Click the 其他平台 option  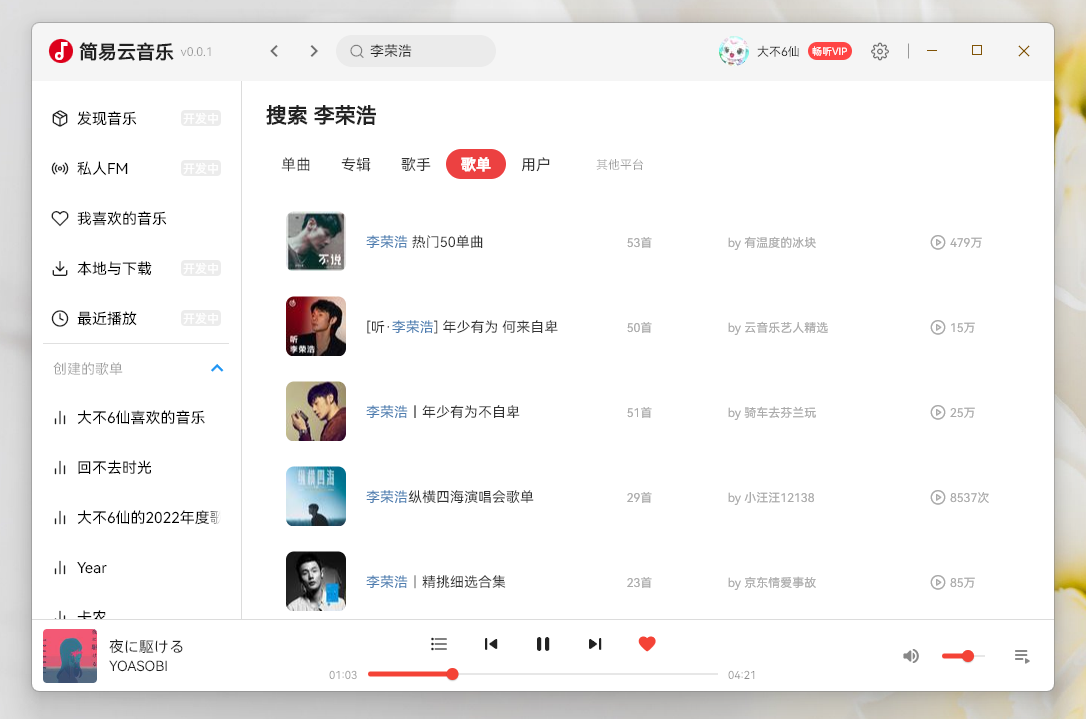coord(620,165)
